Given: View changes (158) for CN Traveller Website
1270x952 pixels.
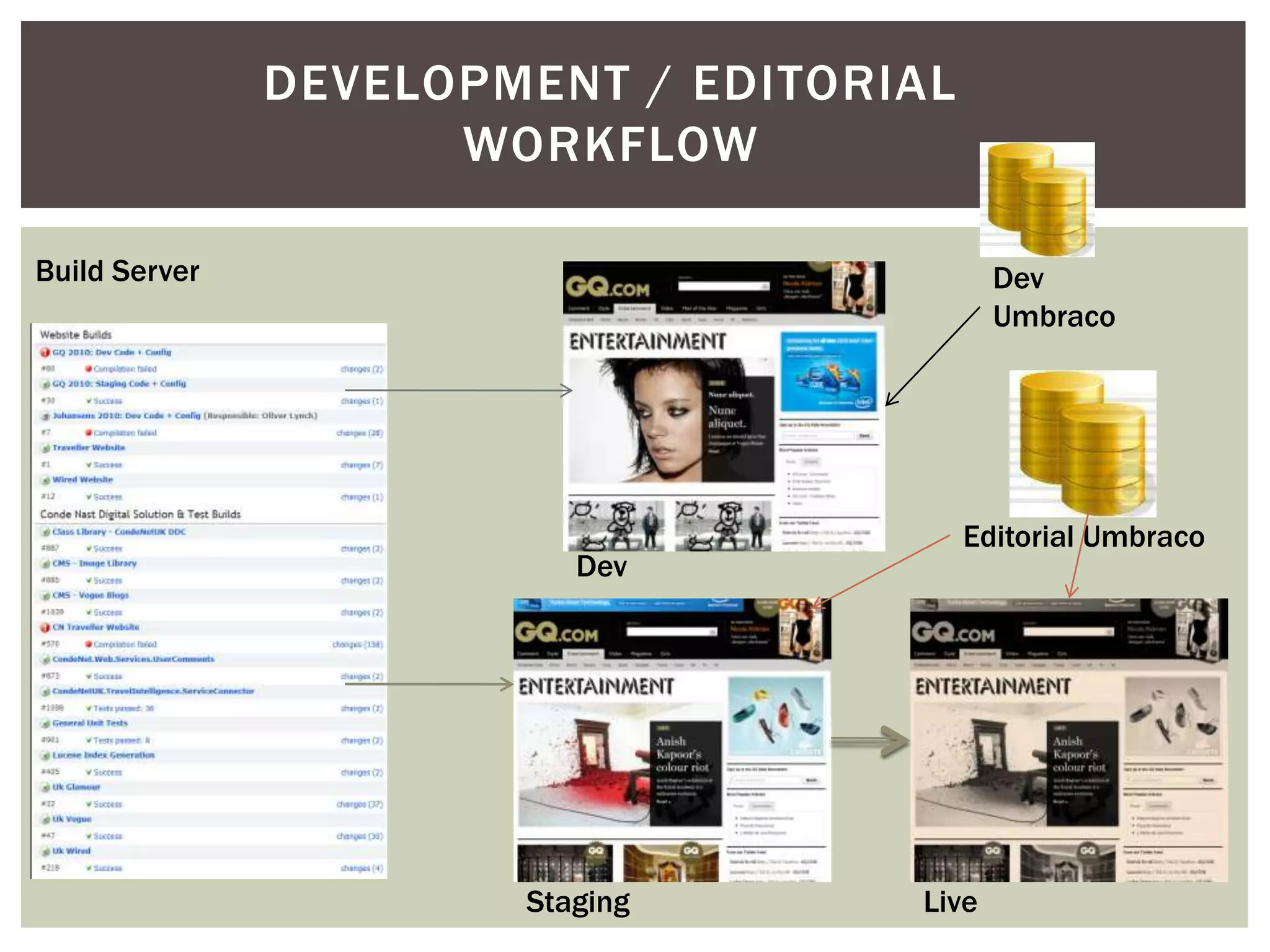Looking at the screenshot, I should tap(357, 645).
